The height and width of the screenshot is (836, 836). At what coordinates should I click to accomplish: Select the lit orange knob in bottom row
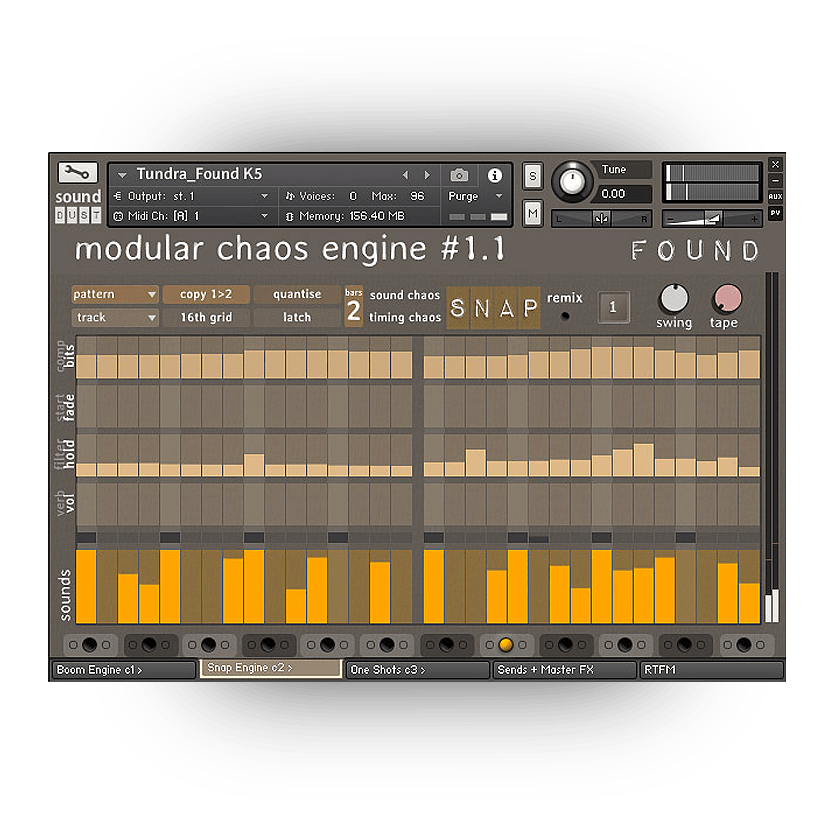click(x=505, y=645)
